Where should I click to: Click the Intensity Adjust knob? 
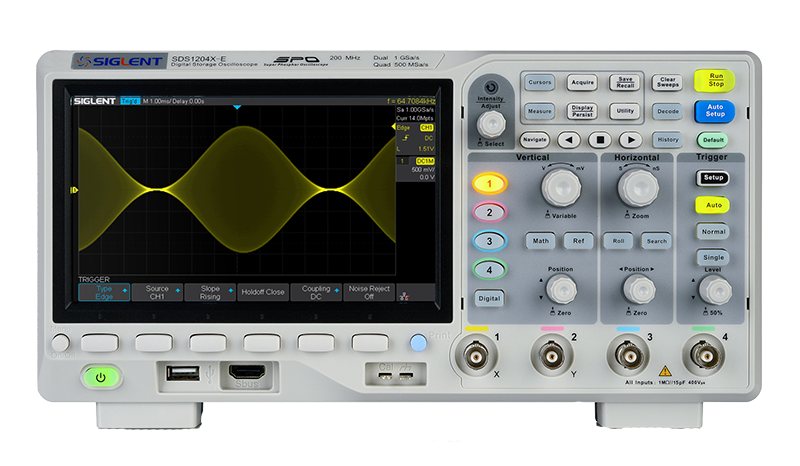pos(491,124)
